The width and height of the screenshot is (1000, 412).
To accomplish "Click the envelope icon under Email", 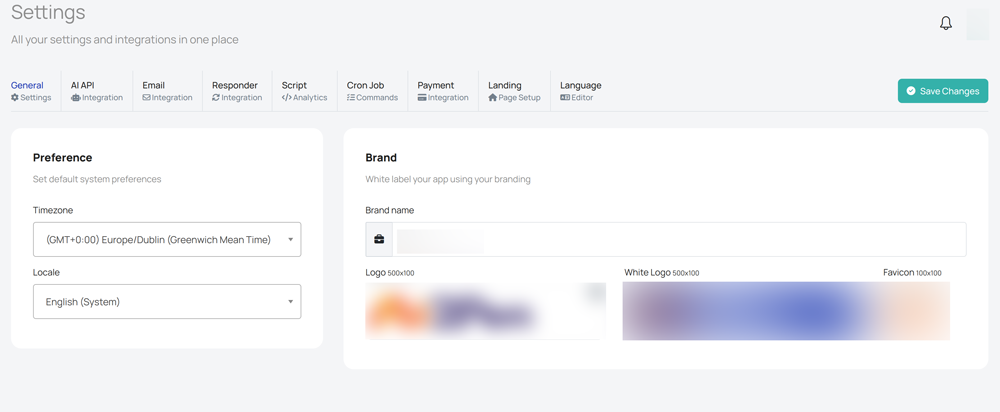I will [147, 98].
